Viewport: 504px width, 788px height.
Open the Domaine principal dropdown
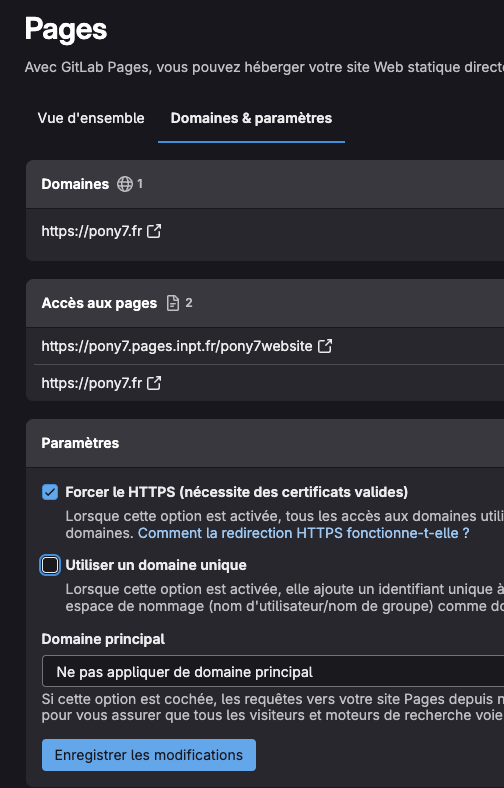[273, 671]
